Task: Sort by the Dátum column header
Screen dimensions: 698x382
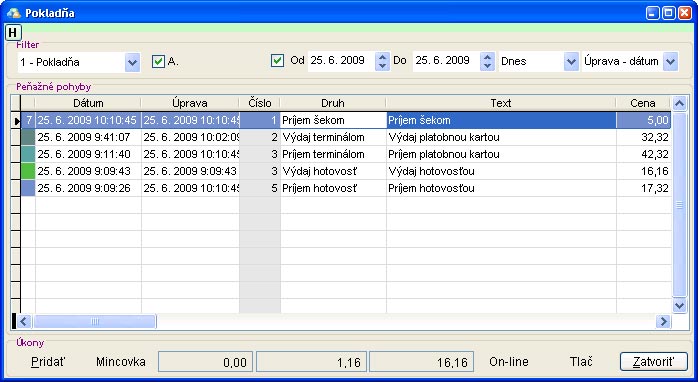Action: click(88, 103)
